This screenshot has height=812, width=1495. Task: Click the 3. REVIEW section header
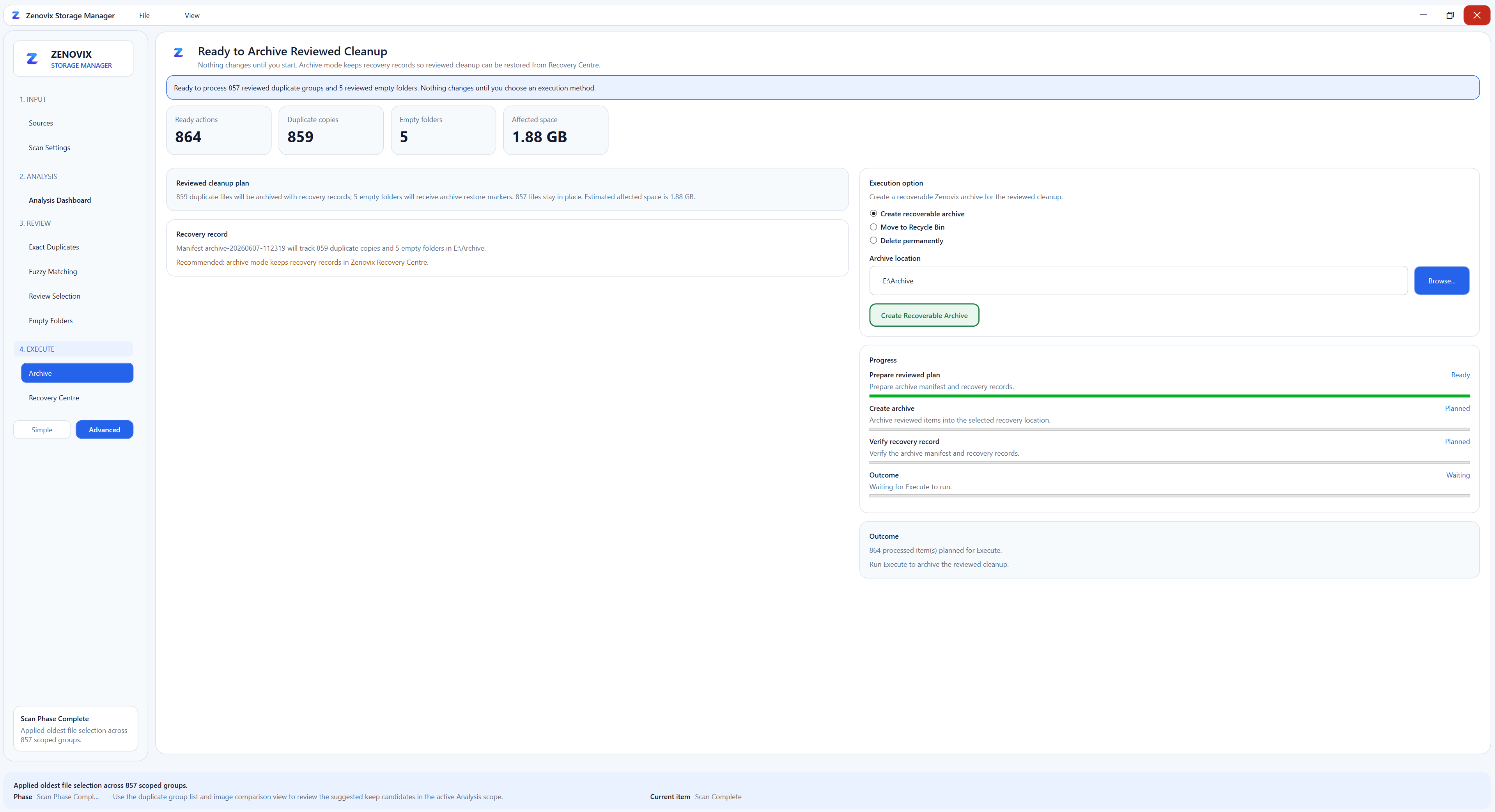(x=35, y=223)
